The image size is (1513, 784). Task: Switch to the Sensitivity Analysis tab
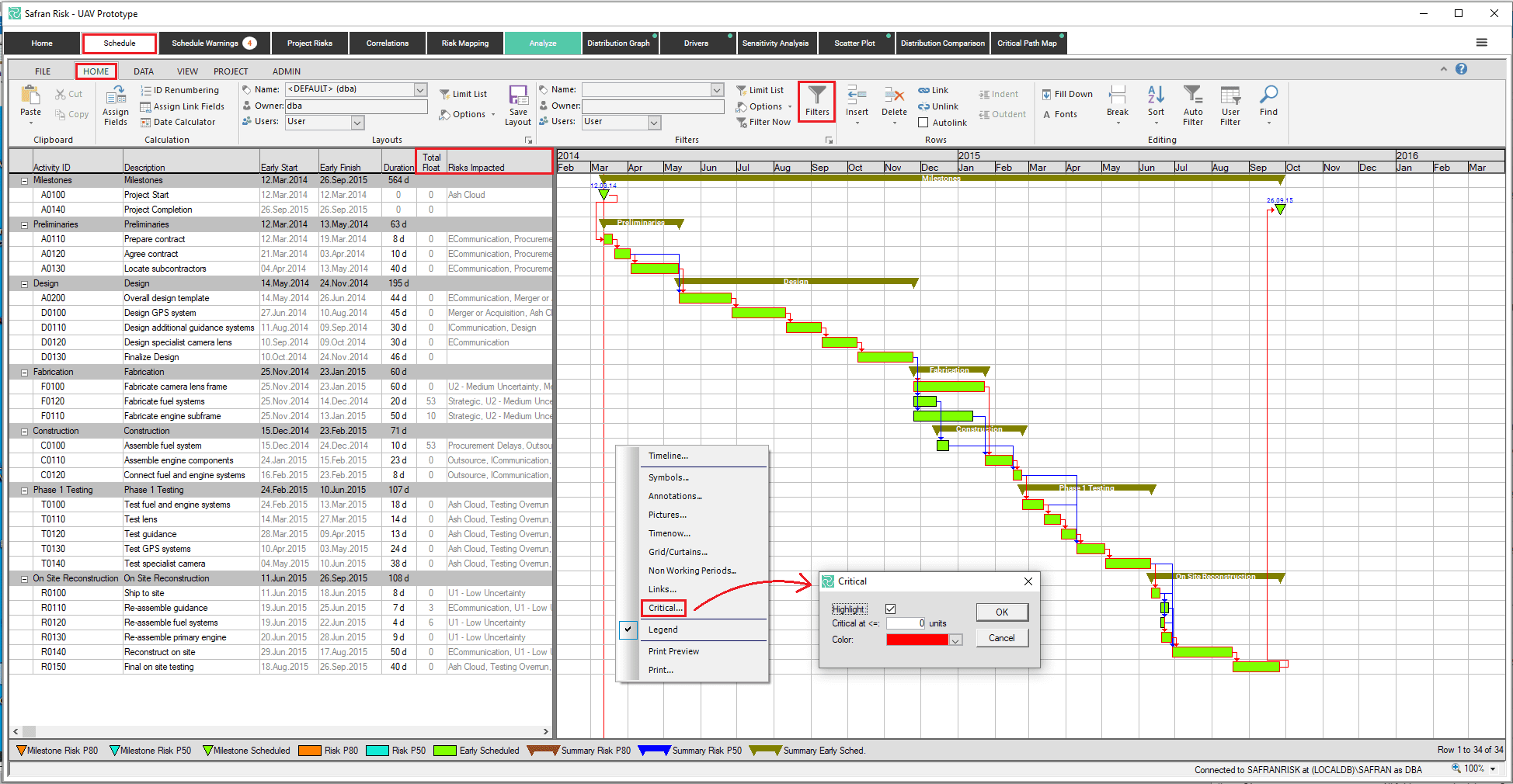[x=776, y=43]
